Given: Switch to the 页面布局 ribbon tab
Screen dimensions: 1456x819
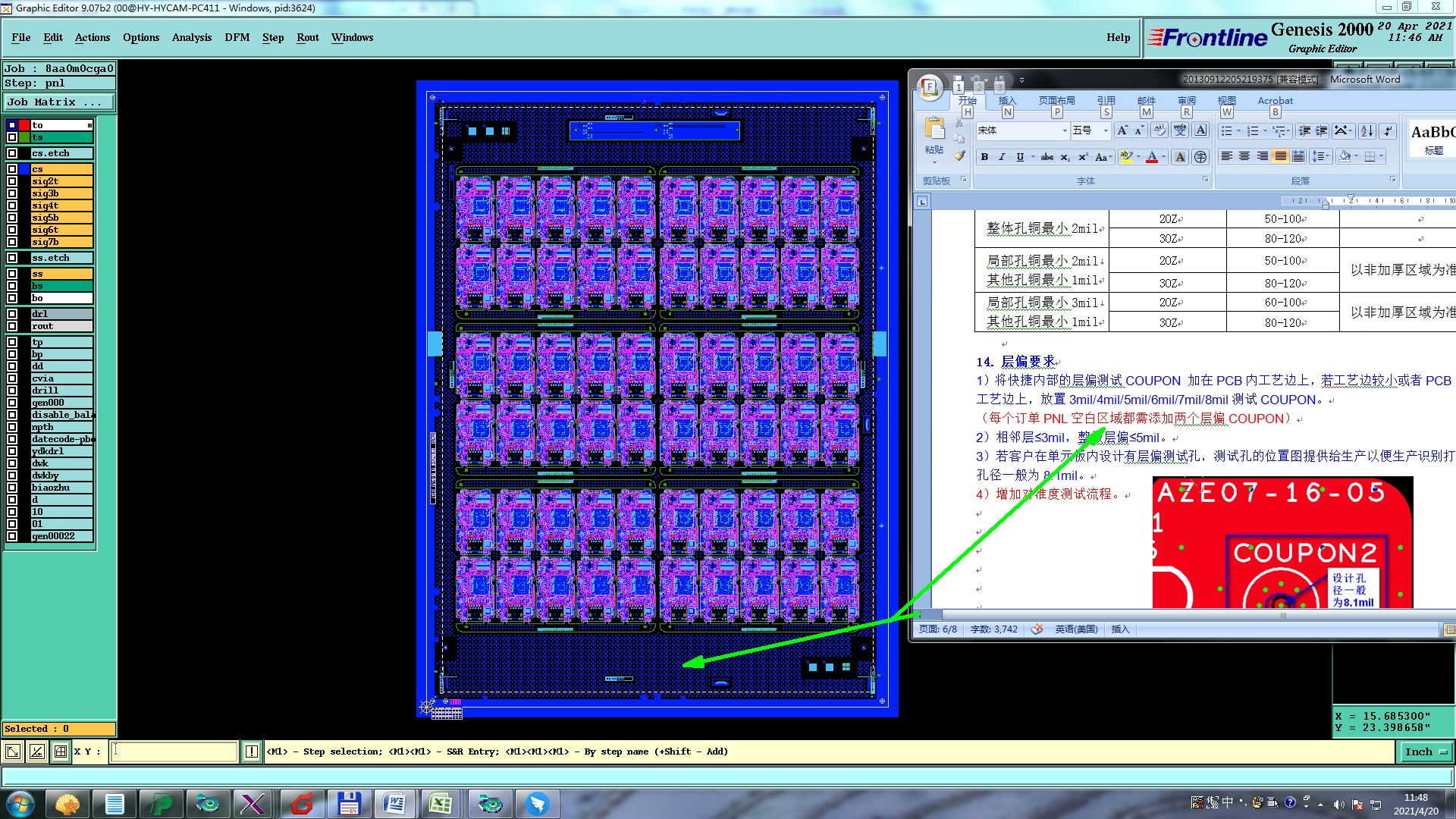Looking at the screenshot, I should pyautogui.click(x=1056, y=100).
